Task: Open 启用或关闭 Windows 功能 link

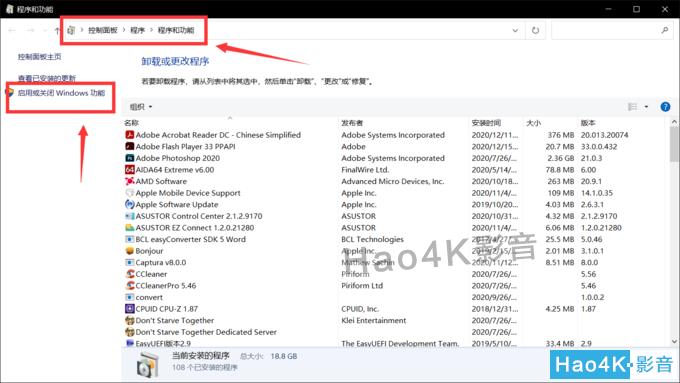Action: pyautogui.click(x=61, y=93)
